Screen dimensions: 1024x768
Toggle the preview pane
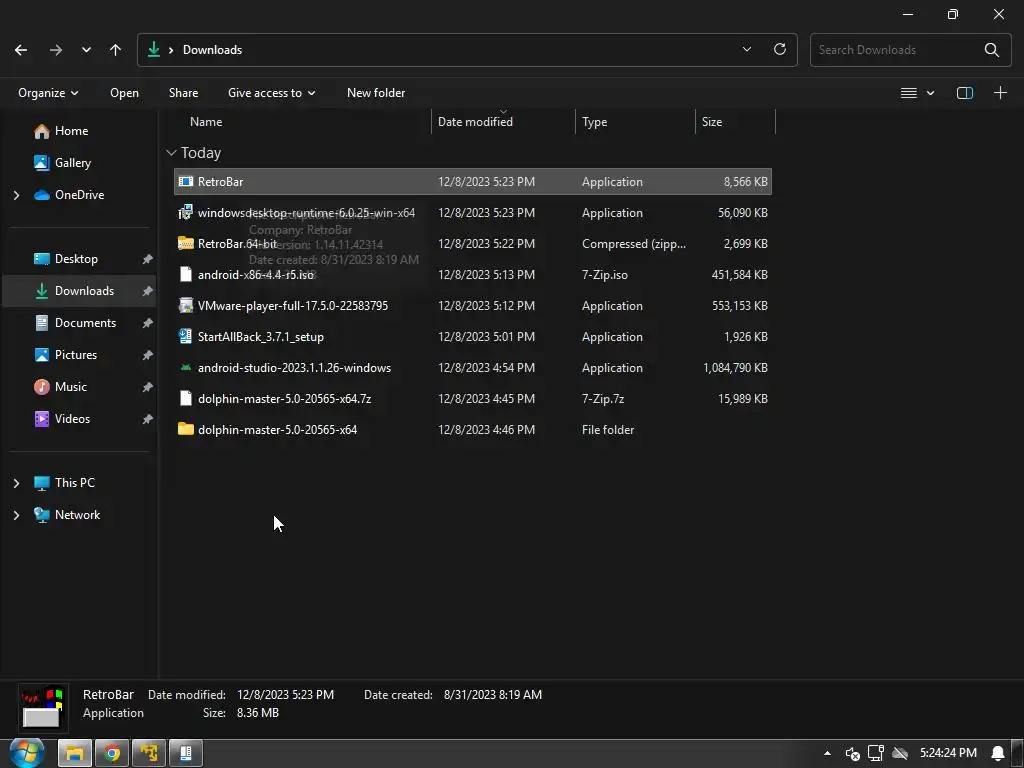[x=965, y=93]
